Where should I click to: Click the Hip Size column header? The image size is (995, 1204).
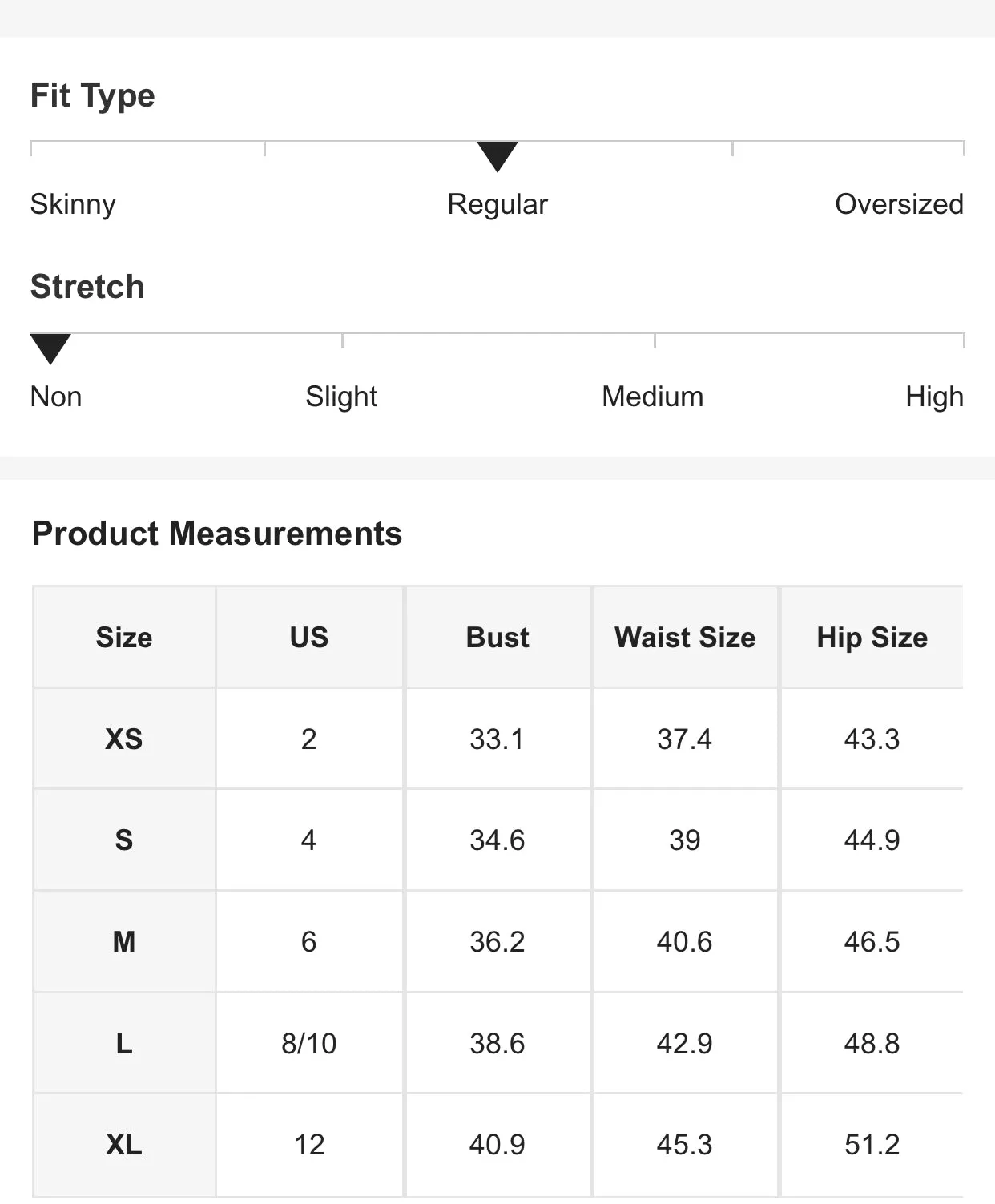coord(872,637)
